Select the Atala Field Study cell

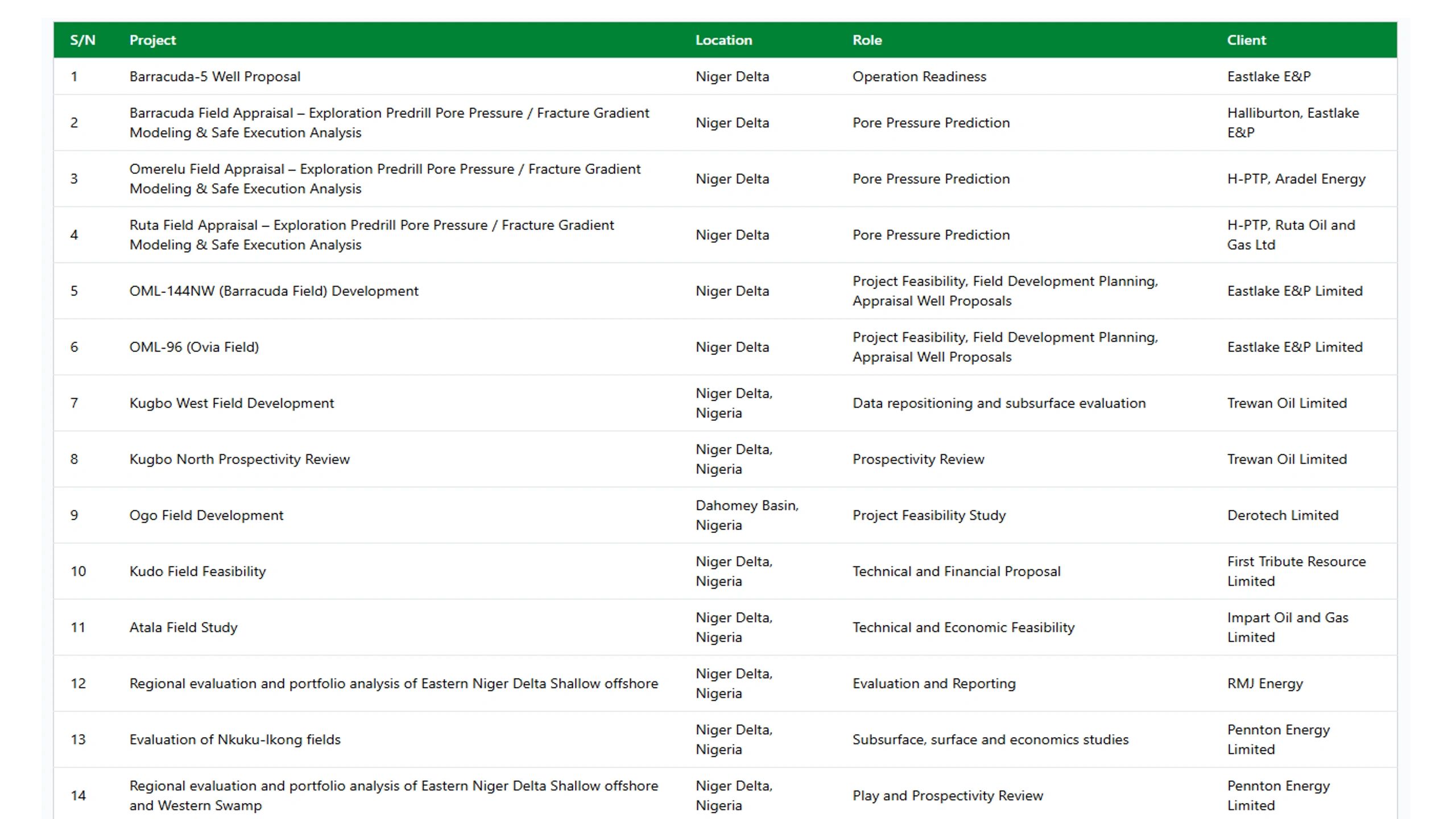pyautogui.click(x=183, y=627)
